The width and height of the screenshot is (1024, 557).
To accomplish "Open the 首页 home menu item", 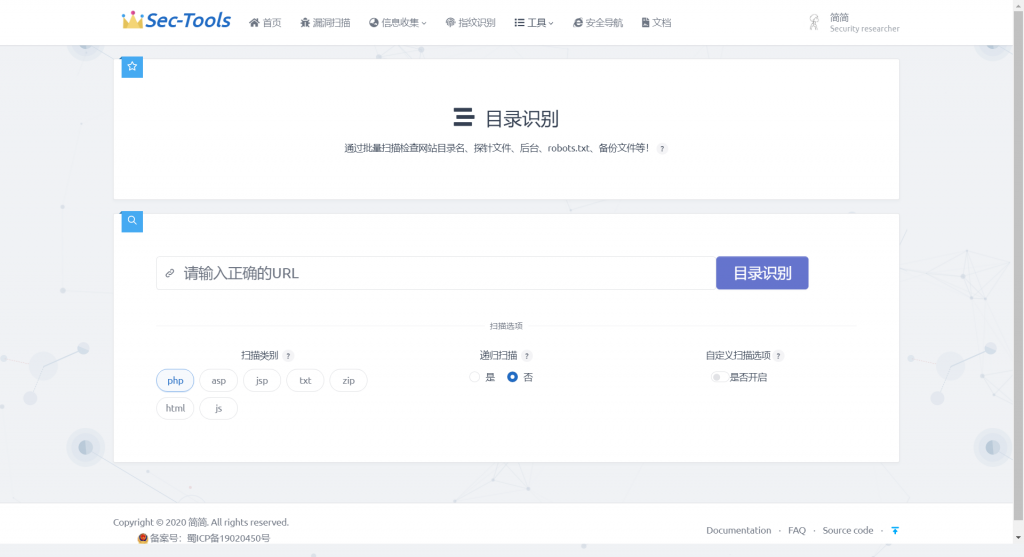I will (x=264, y=23).
